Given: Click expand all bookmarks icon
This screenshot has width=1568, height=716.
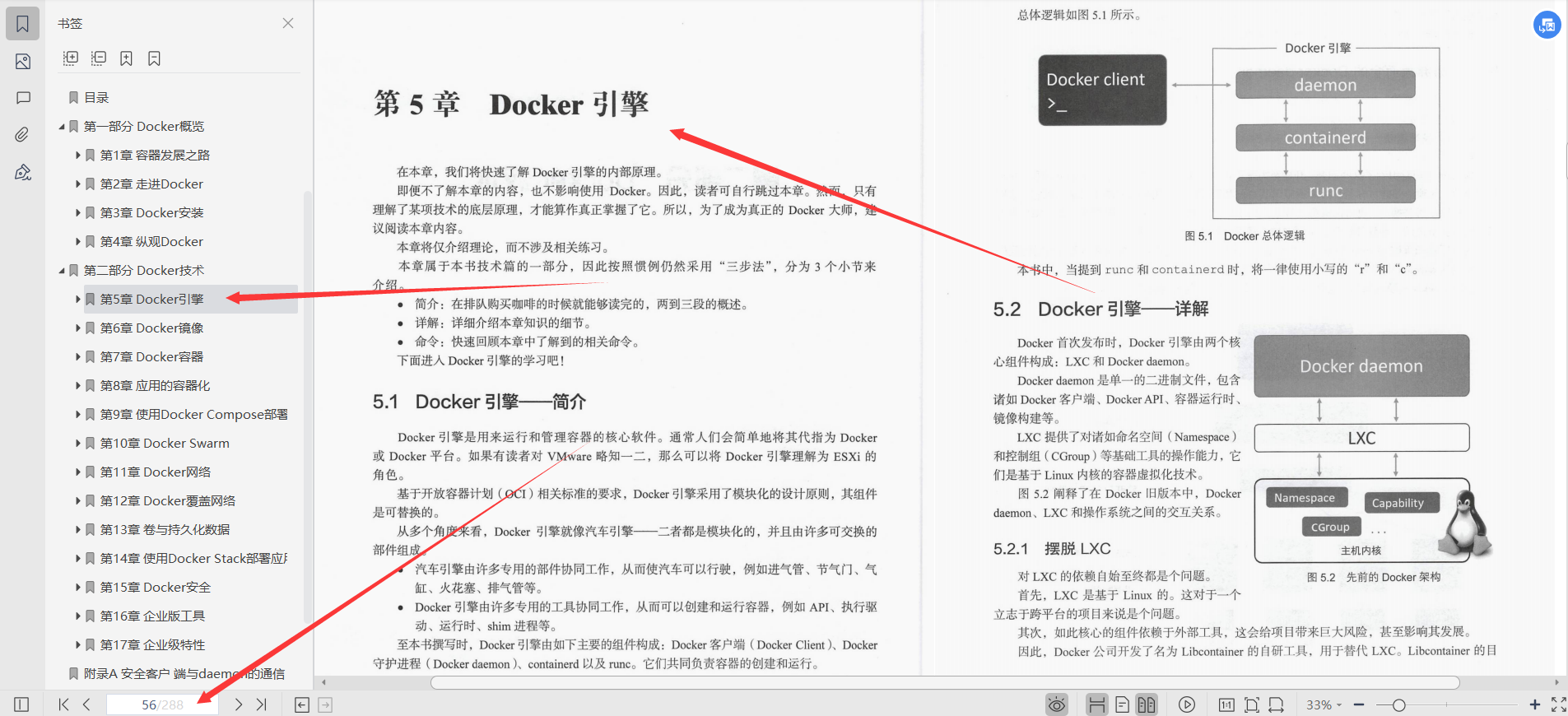Looking at the screenshot, I should click(71, 58).
